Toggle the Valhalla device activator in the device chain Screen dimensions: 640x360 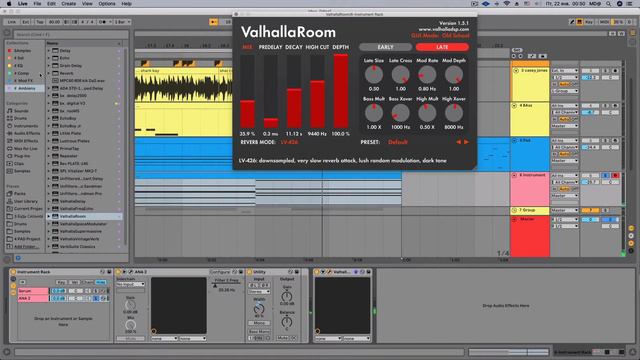[316, 272]
